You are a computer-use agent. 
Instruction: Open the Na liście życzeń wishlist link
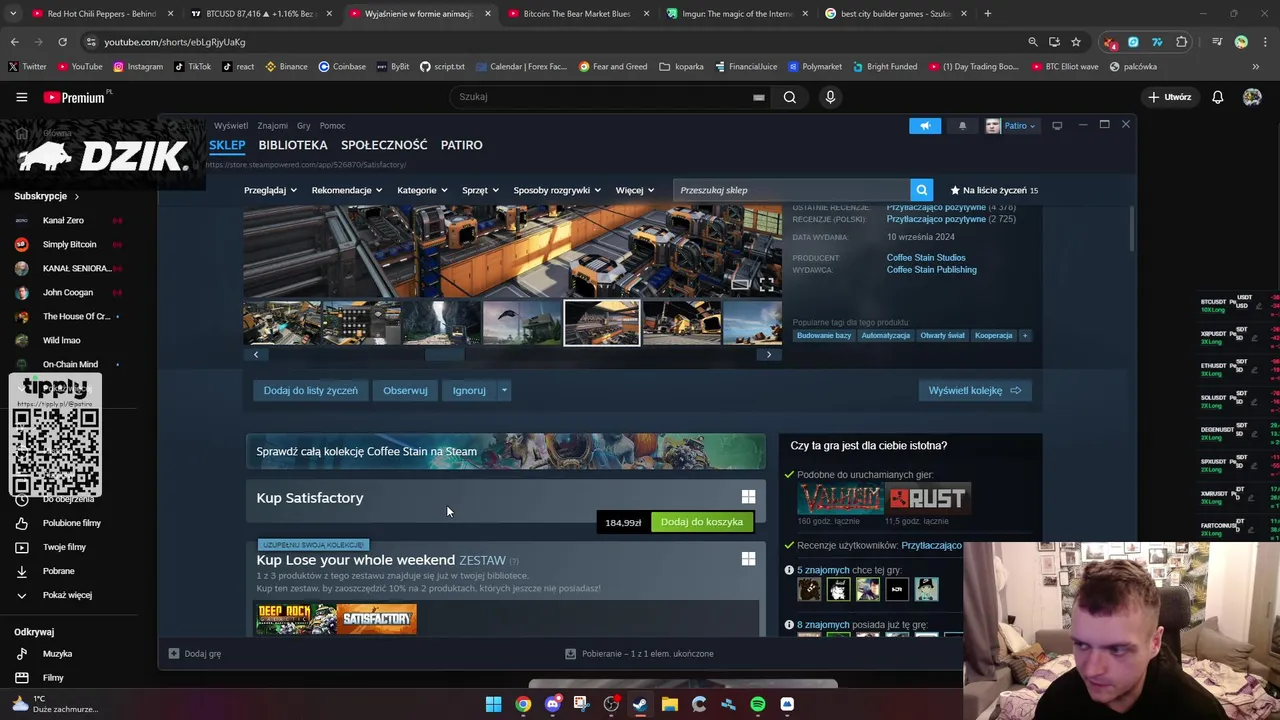pyautogui.click(x=993, y=190)
